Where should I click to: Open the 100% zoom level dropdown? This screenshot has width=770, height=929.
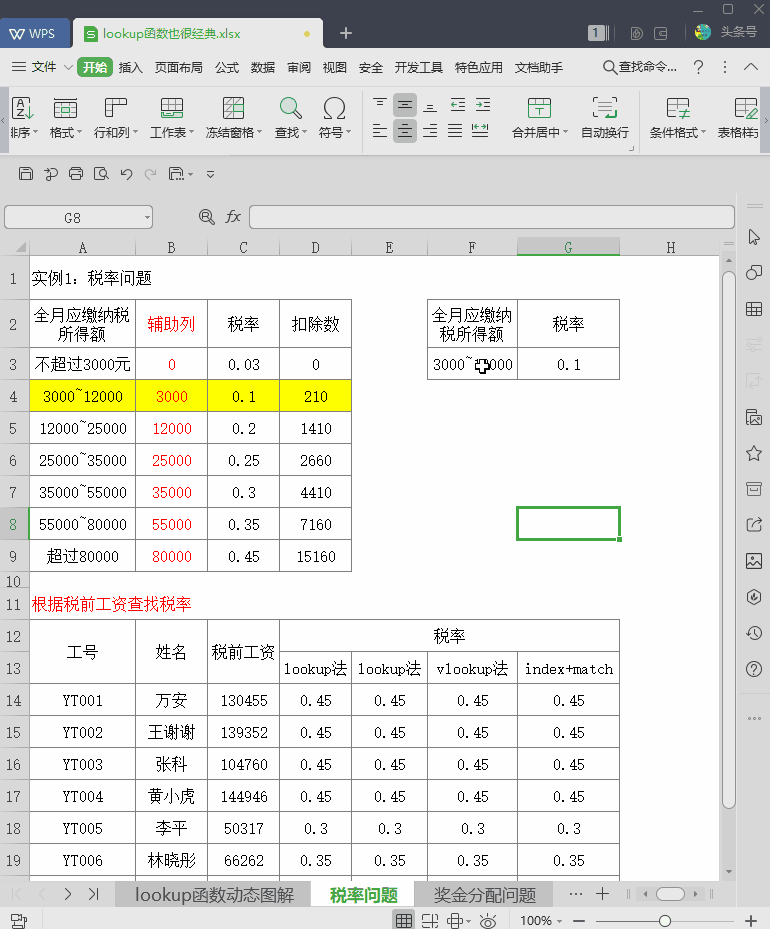(x=542, y=920)
